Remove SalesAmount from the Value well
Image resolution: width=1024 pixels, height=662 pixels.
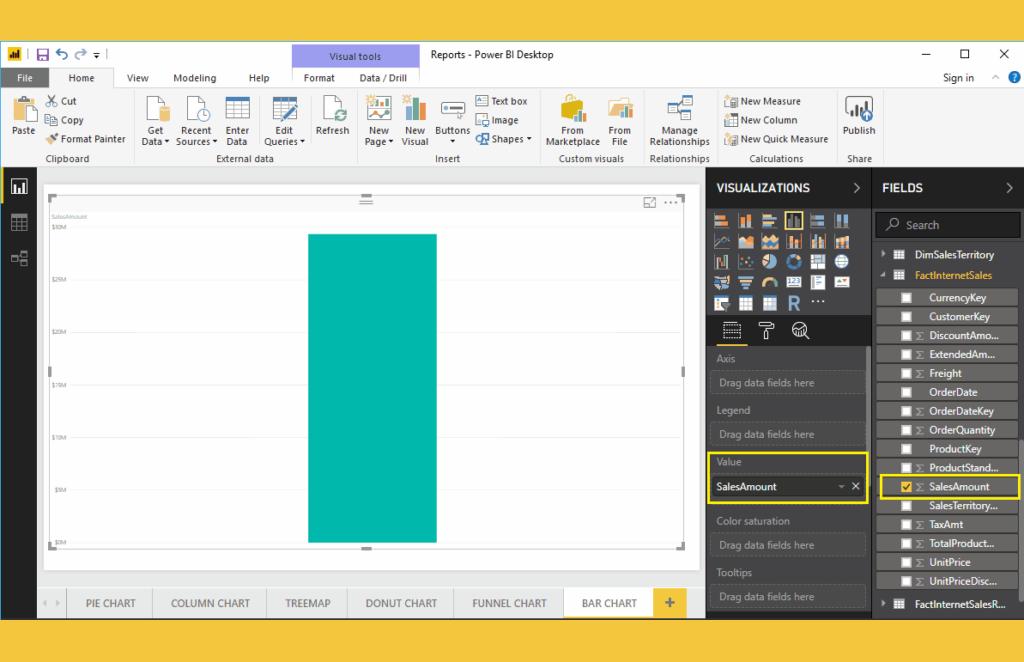tap(856, 486)
